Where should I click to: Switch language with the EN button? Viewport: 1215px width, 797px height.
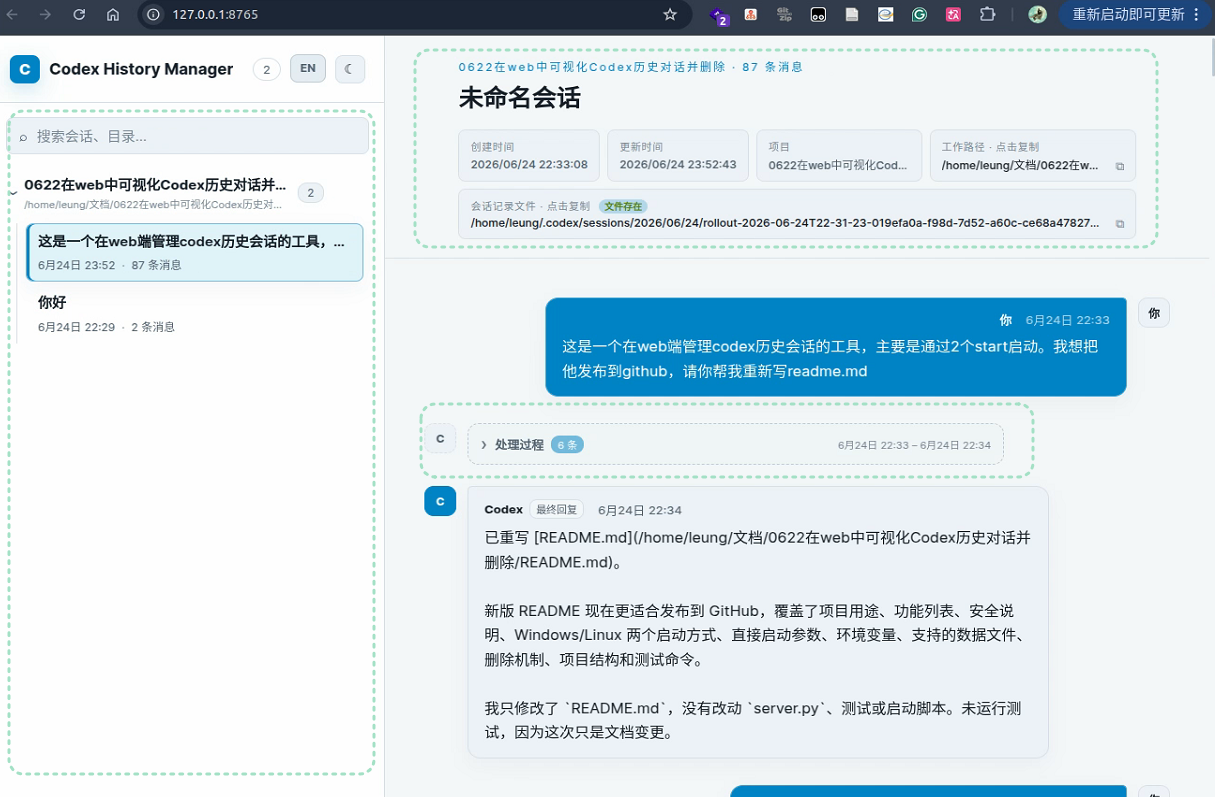pos(308,69)
